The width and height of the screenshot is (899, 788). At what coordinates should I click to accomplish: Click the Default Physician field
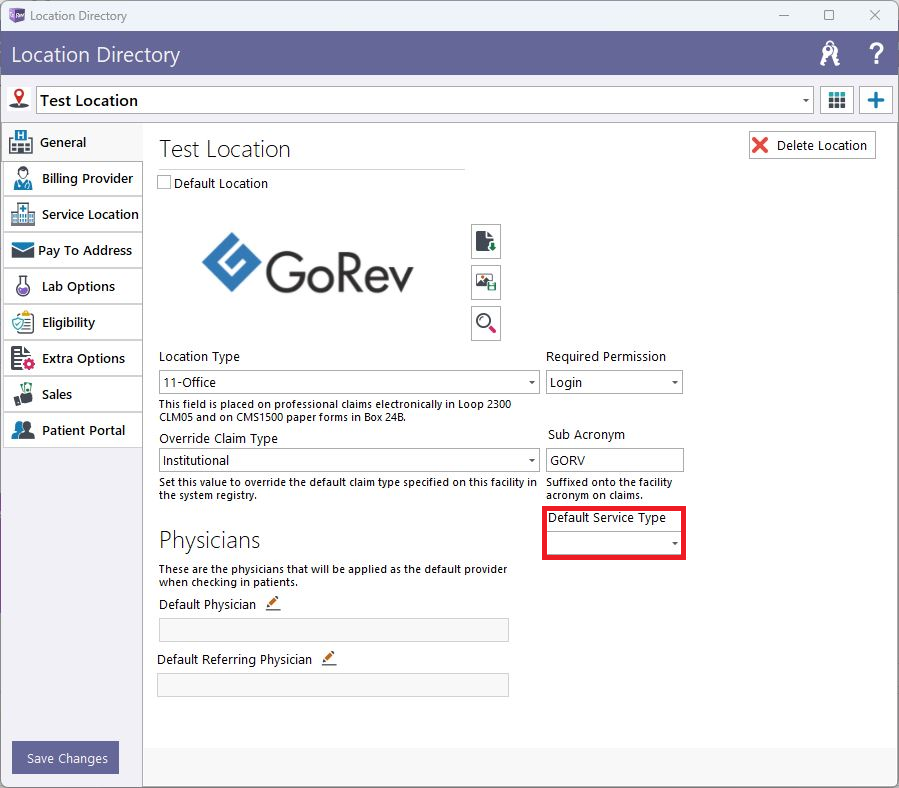coord(334,630)
